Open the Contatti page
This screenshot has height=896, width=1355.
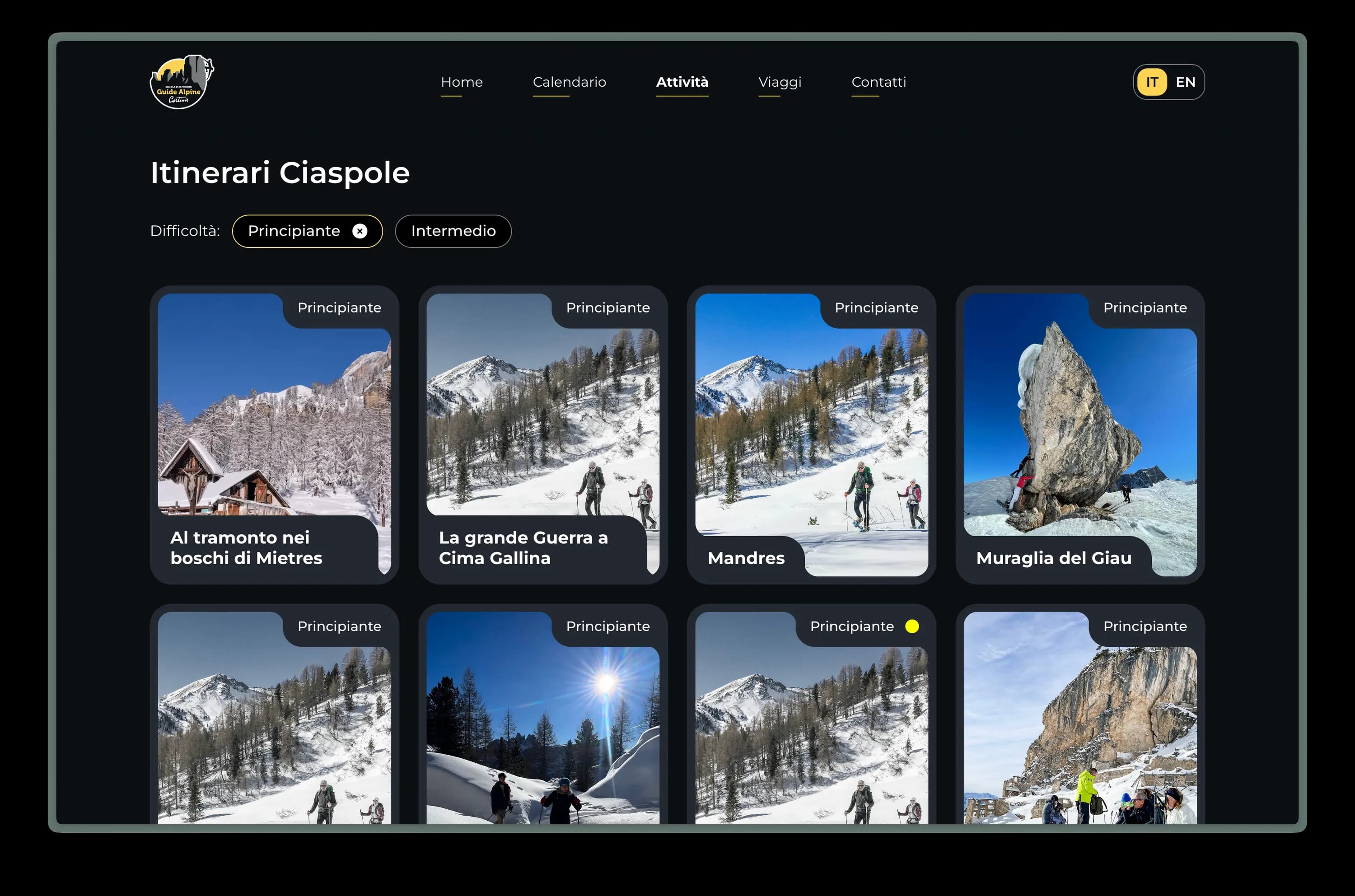pyautogui.click(x=878, y=82)
